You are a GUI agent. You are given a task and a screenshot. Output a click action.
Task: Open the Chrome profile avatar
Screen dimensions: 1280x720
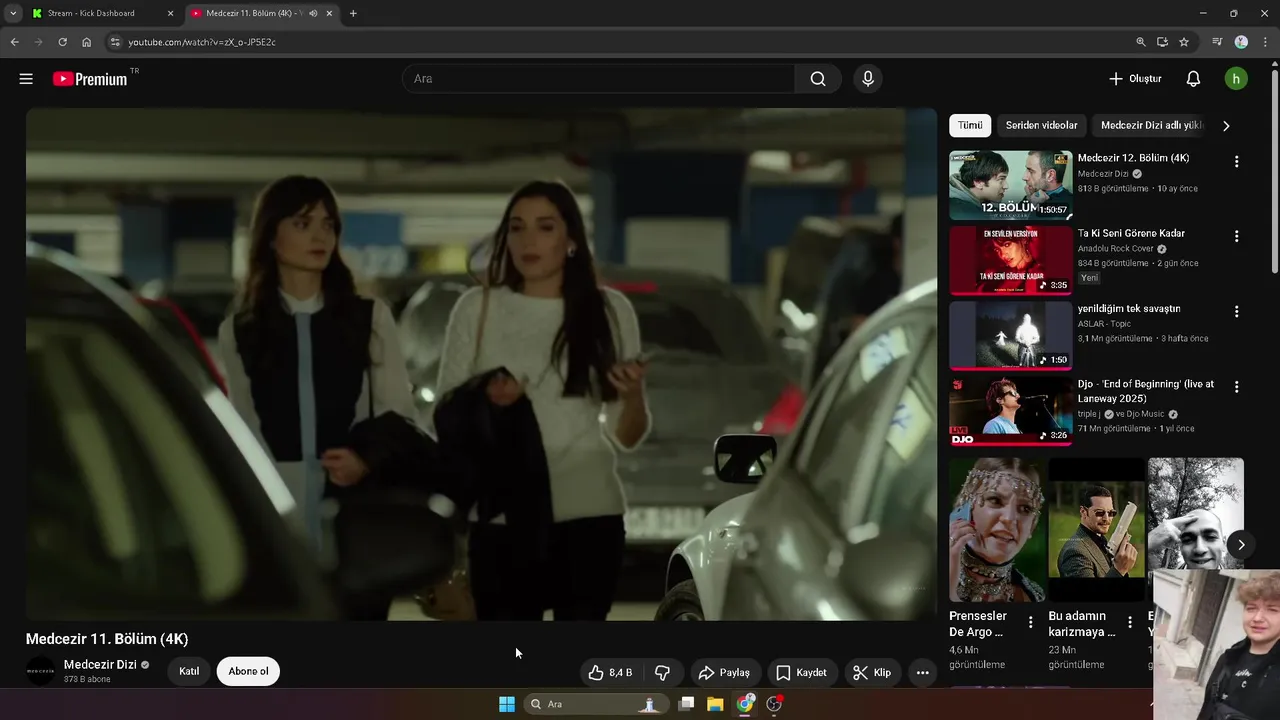pos(1241,42)
